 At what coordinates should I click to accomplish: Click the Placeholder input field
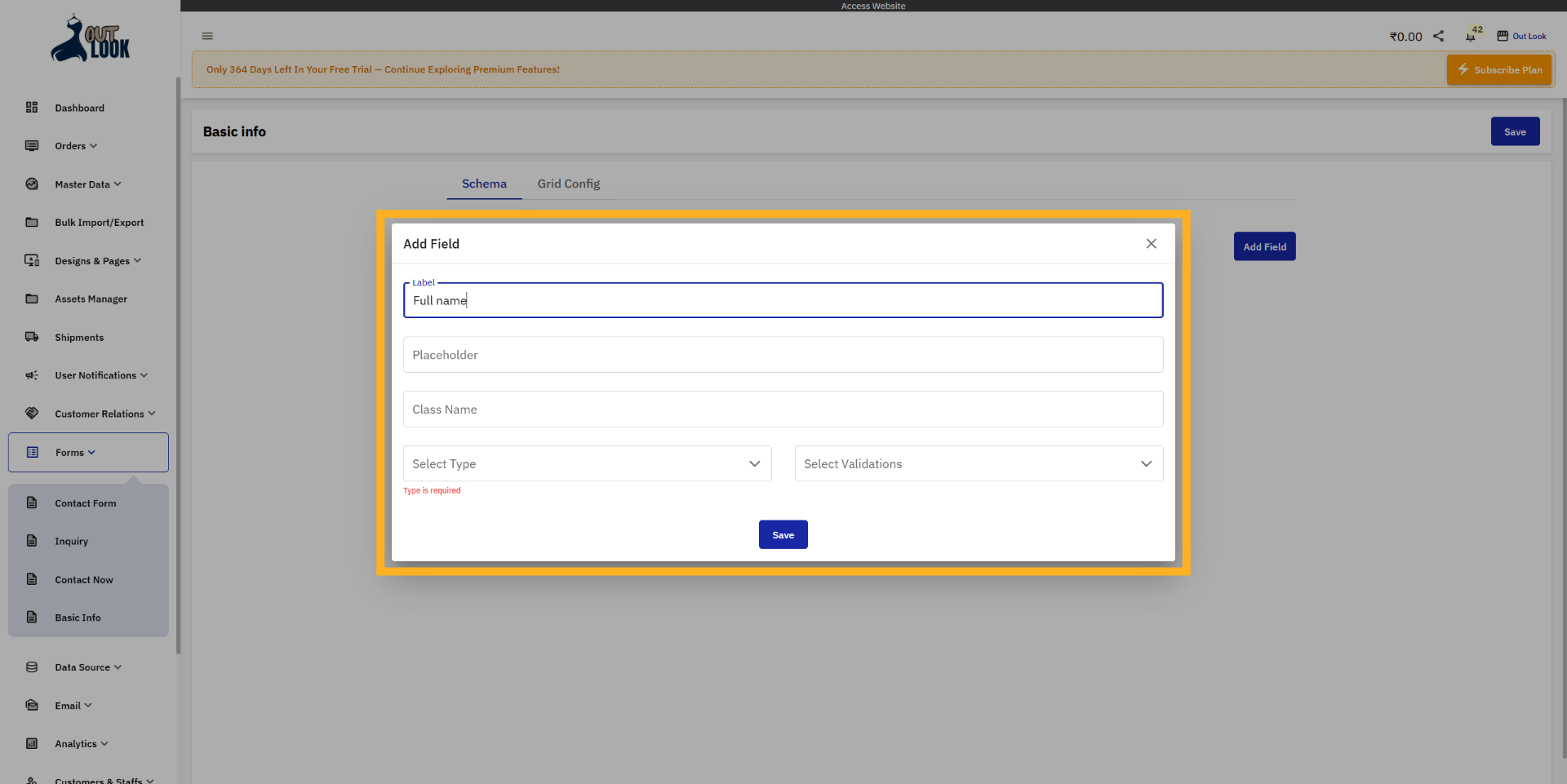coord(783,354)
